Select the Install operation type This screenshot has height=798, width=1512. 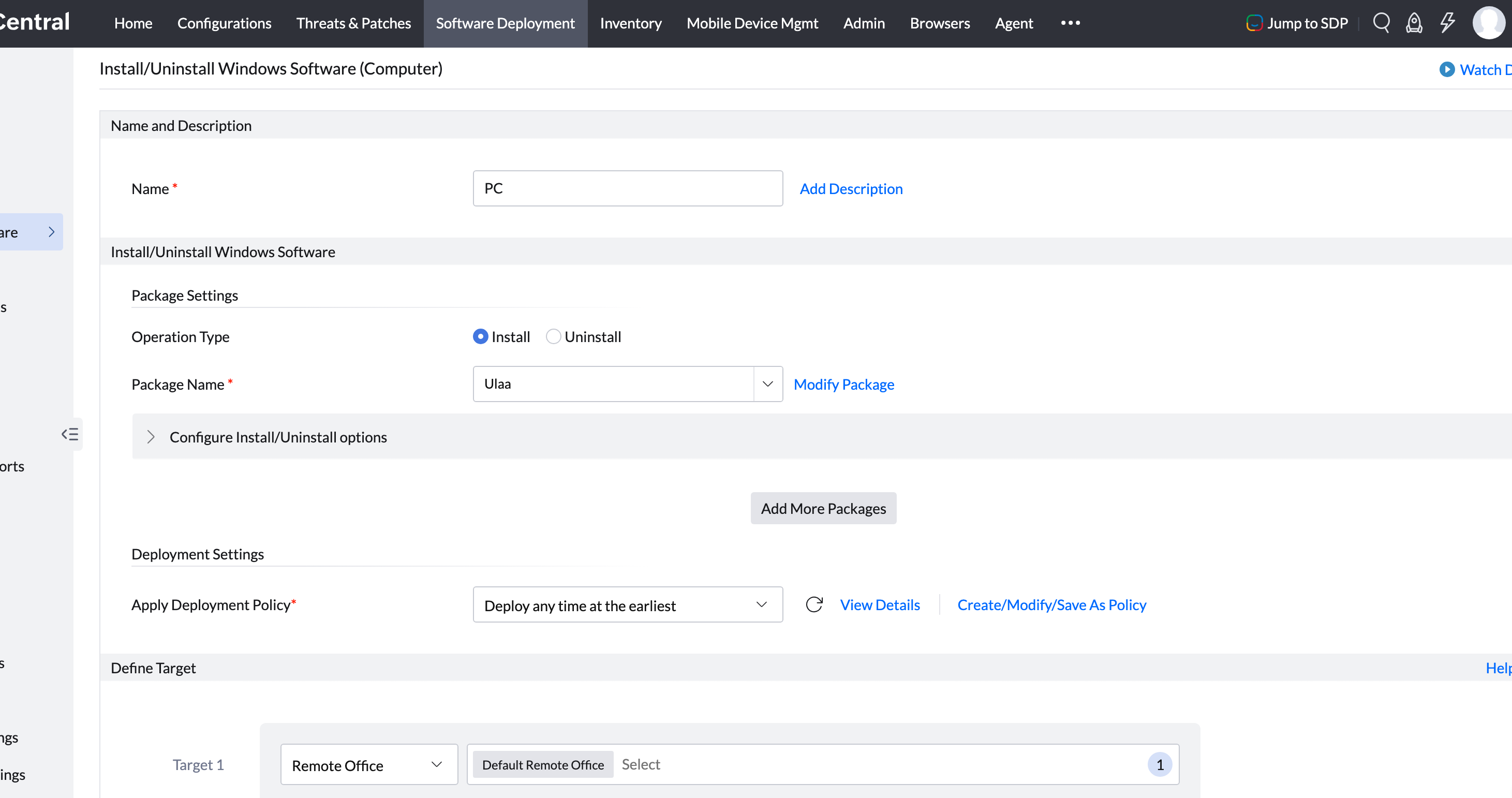[x=480, y=336]
